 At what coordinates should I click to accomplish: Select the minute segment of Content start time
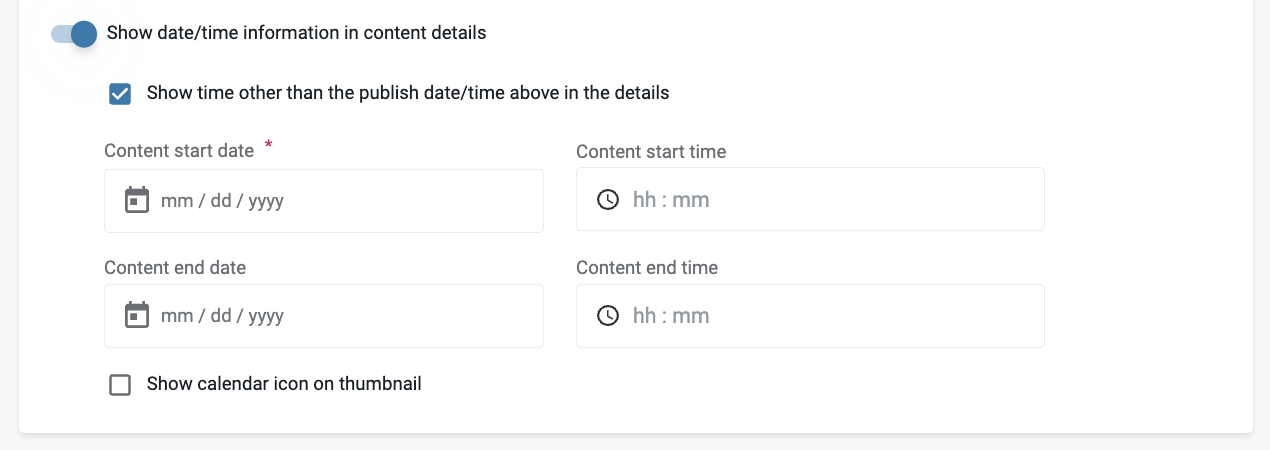click(691, 200)
